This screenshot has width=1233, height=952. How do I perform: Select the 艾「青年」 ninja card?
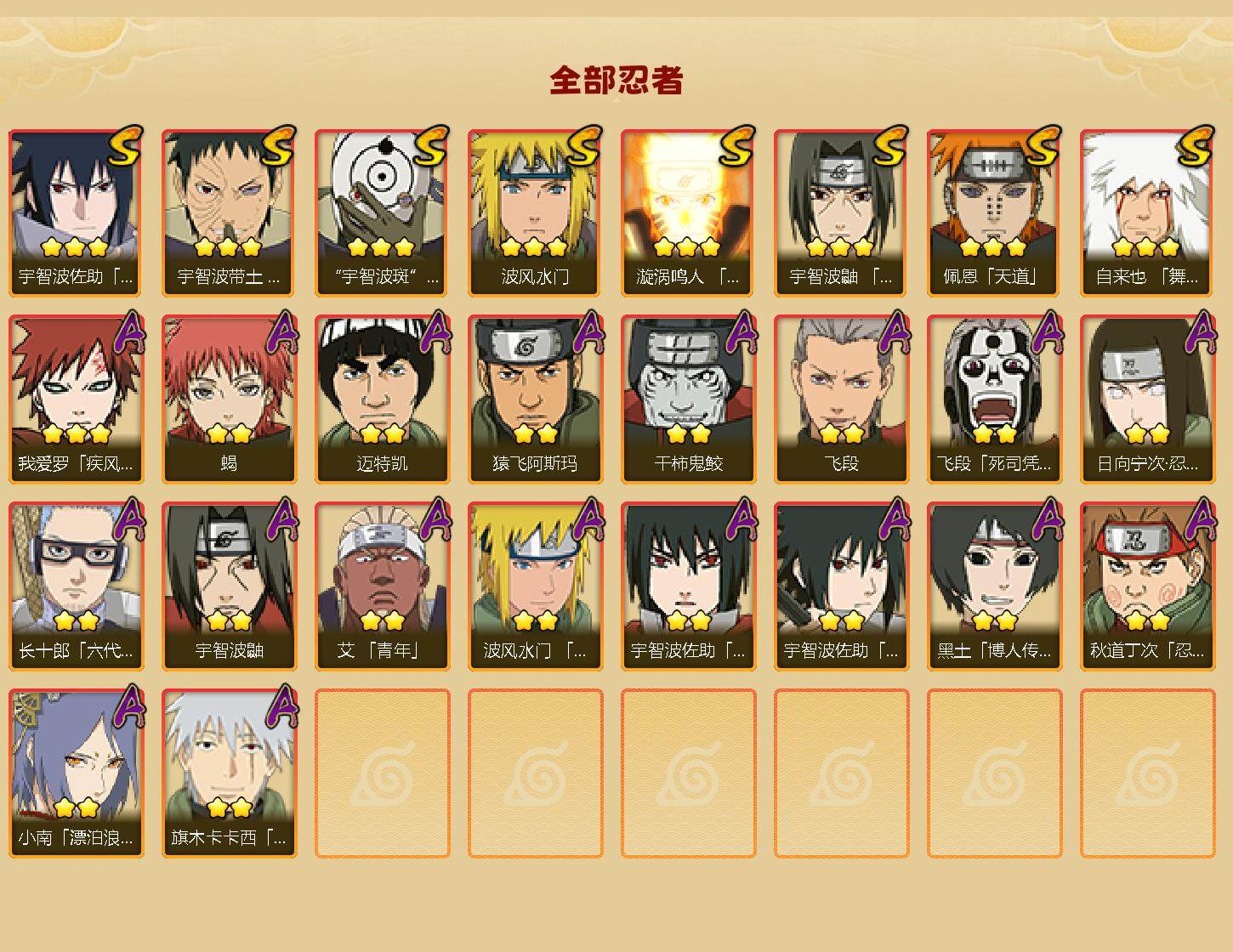[382, 586]
